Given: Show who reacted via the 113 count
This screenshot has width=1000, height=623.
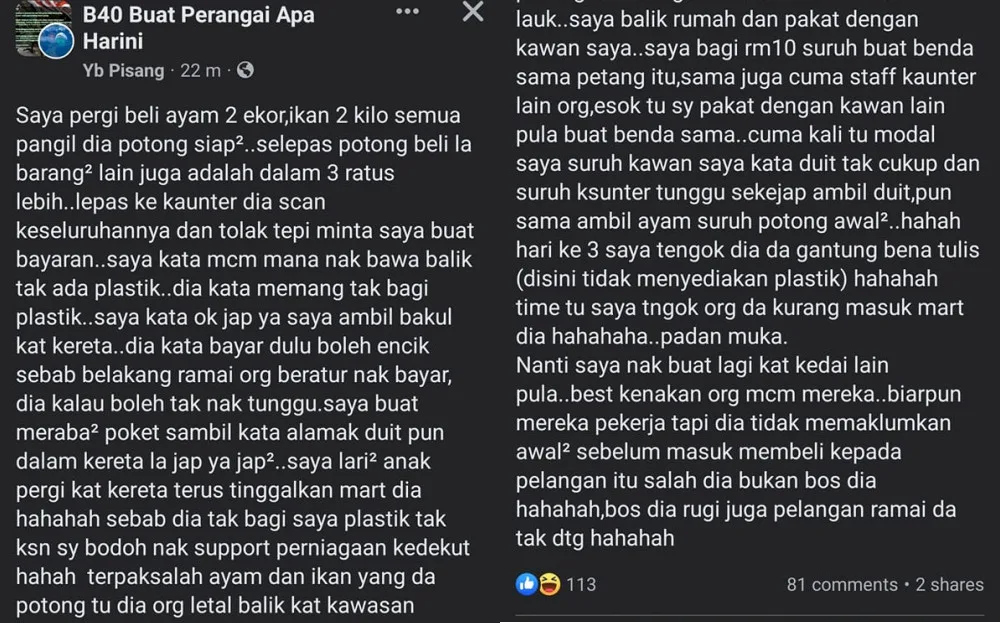Looking at the screenshot, I should [x=581, y=584].
